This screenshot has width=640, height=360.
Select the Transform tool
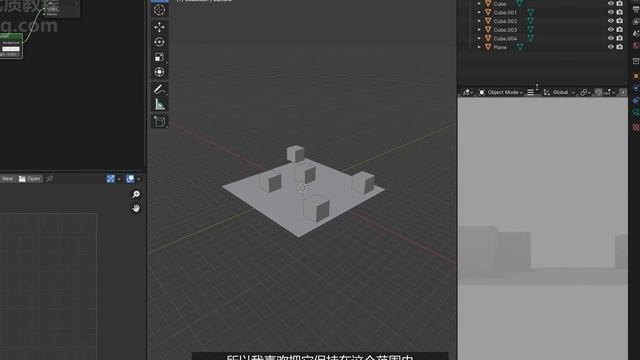tap(160, 72)
